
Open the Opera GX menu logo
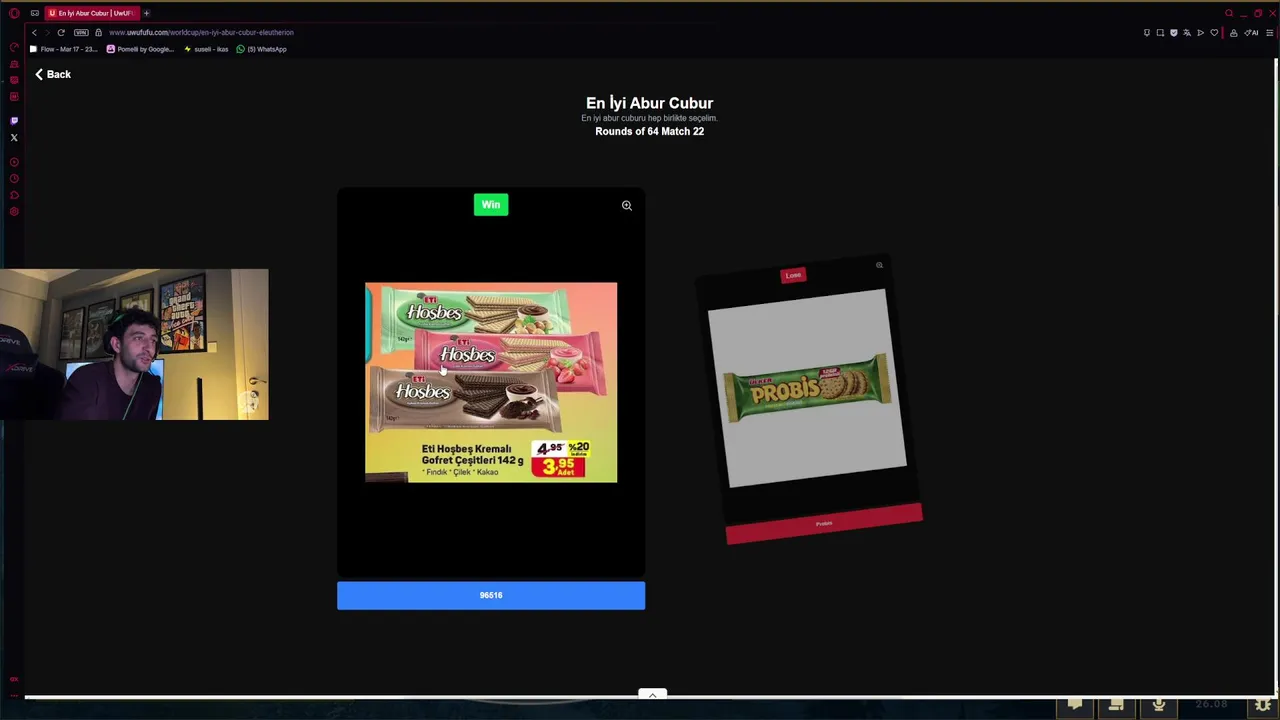[x=14, y=13]
